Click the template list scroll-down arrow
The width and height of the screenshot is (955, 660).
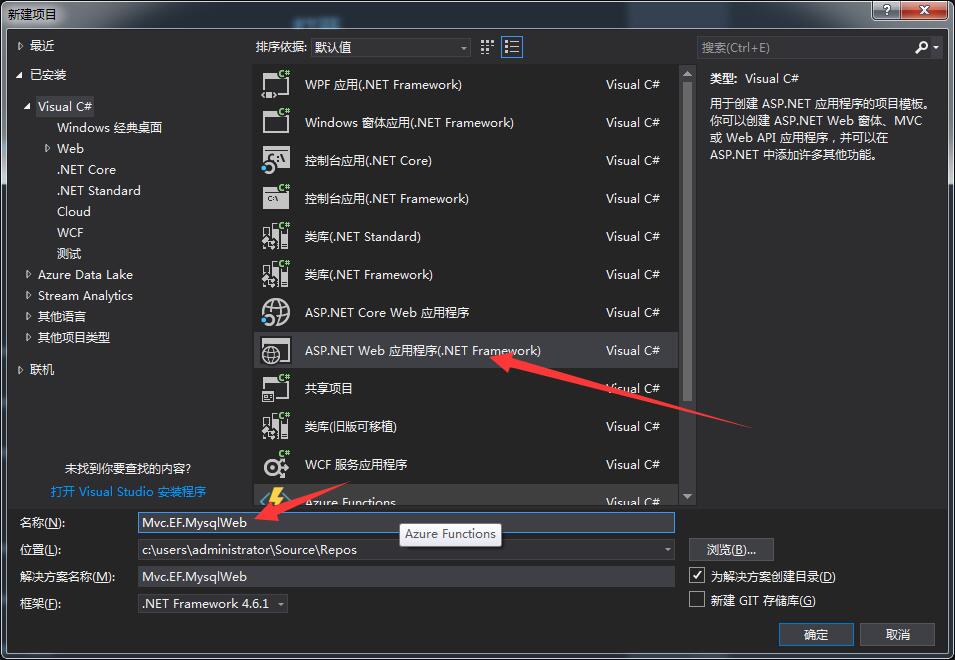[x=688, y=497]
